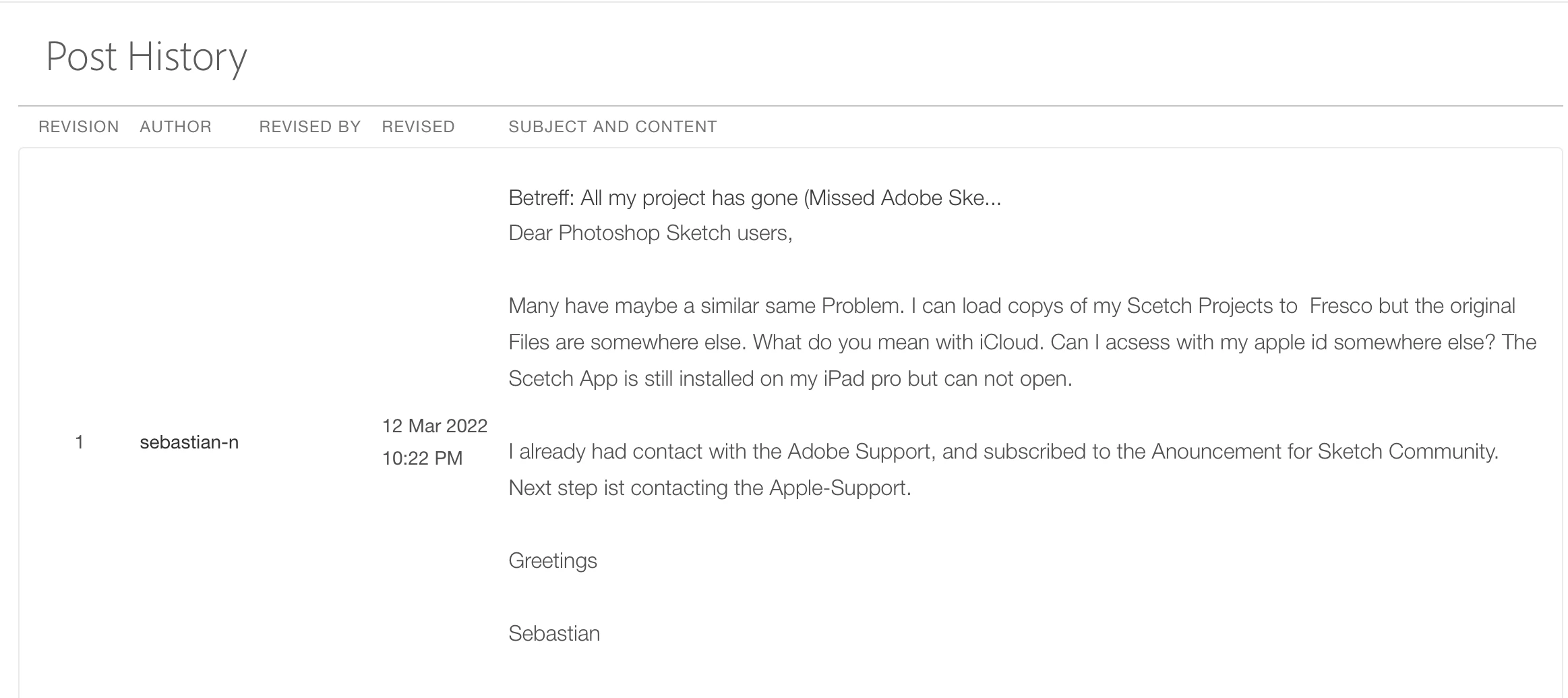Select the REVISION column header
Screen dimensions: 1568x698
[x=79, y=127]
